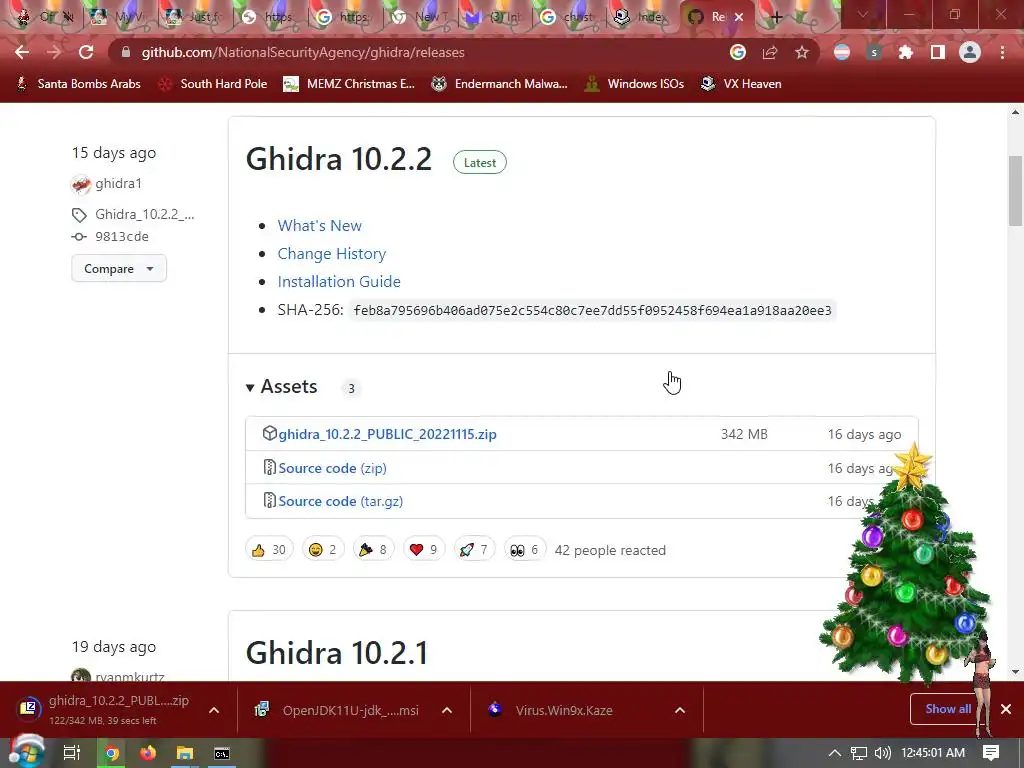Toggle the rocket reaction
The height and width of the screenshot is (768, 1024).
pos(474,550)
